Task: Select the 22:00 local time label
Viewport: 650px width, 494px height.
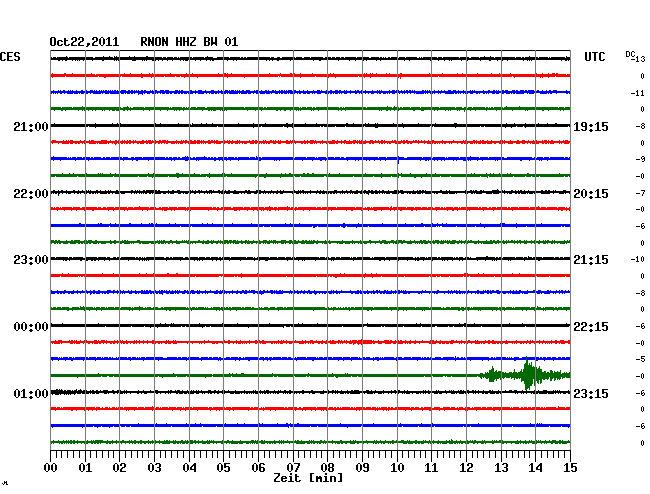Action: [x=31, y=194]
